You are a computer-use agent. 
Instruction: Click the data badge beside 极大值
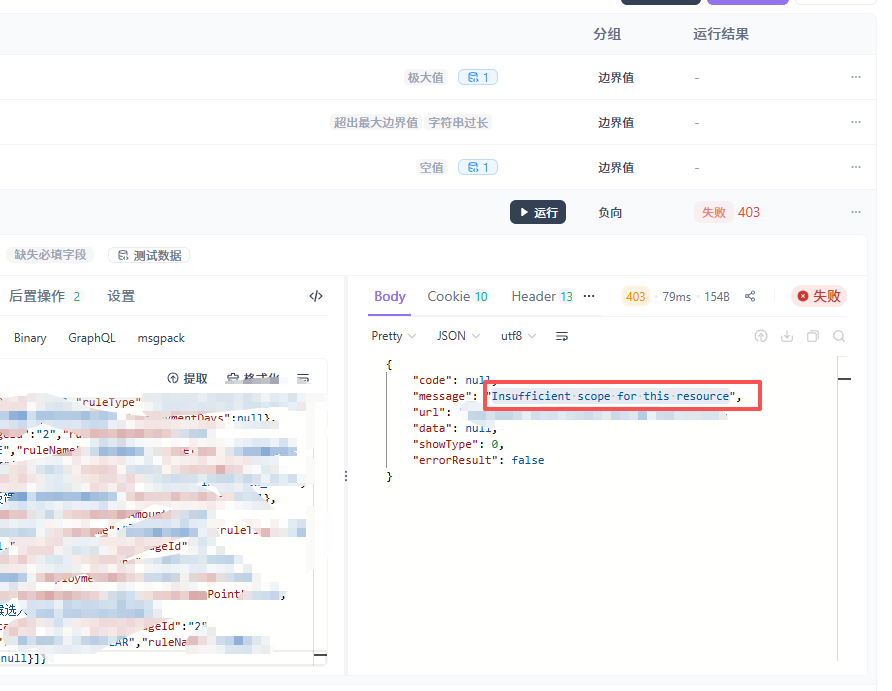[478, 77]
